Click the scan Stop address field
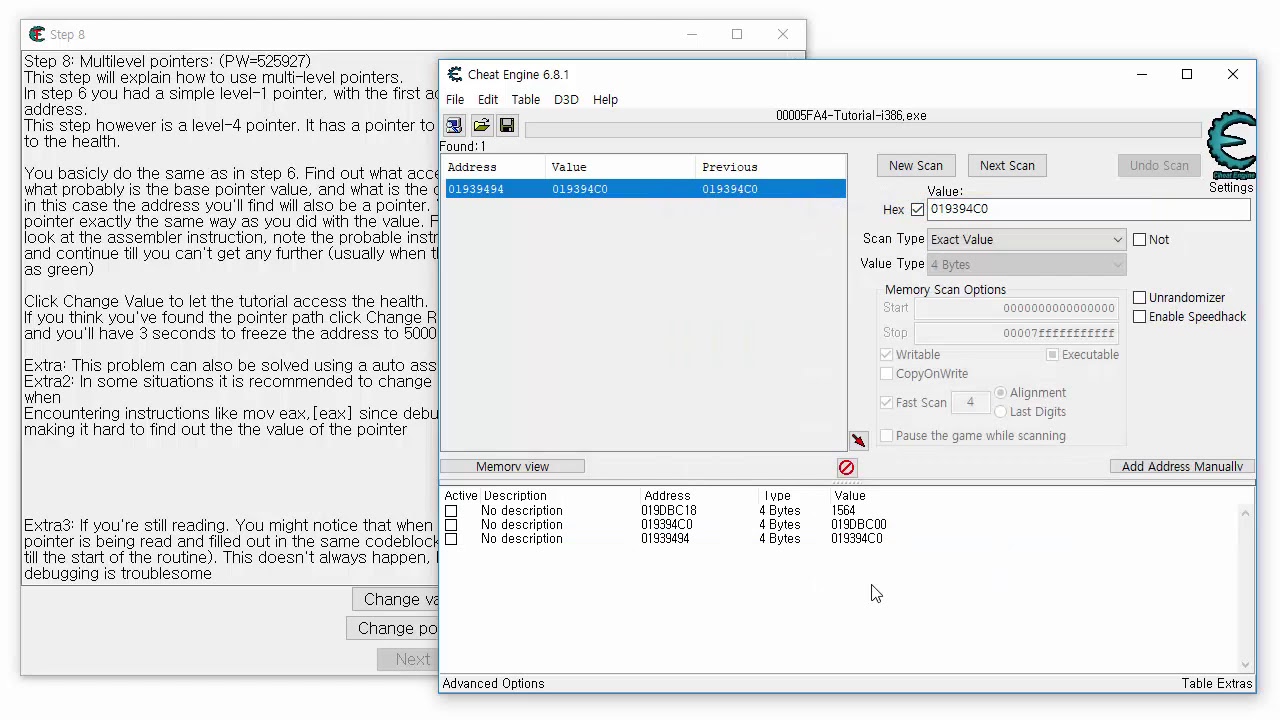The width and height of the screenshot is (1280, 720). click(x=1015, y=332)
